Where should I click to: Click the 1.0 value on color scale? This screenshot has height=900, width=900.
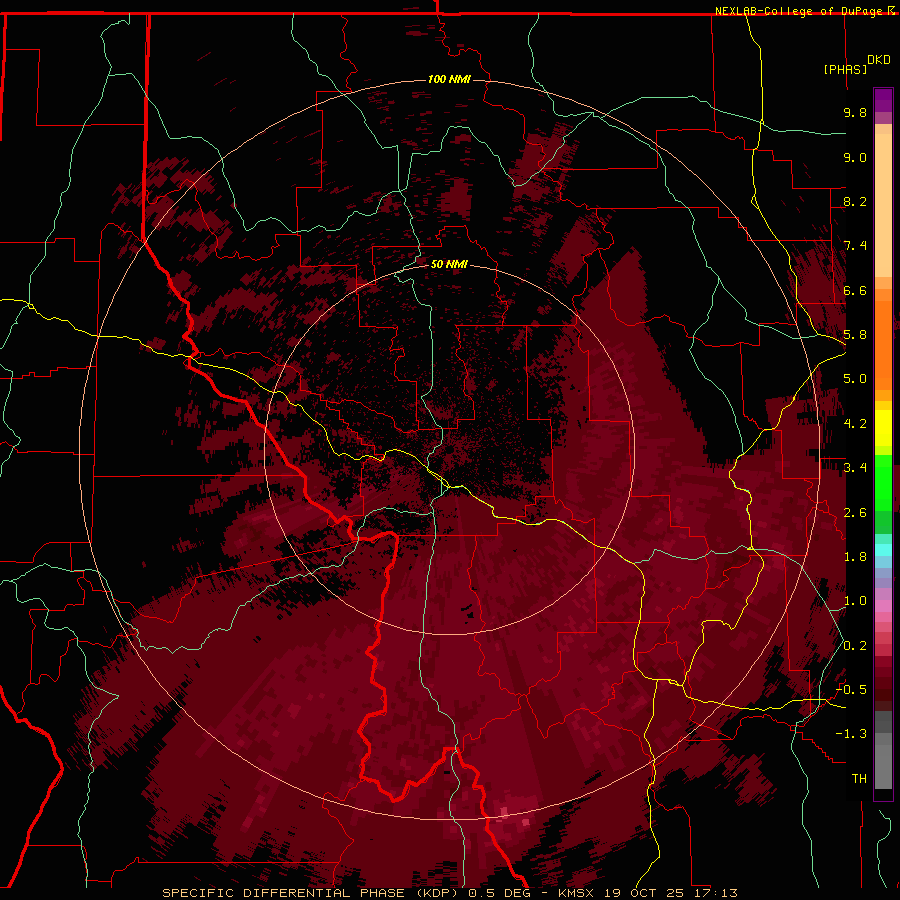click(855, 601)
